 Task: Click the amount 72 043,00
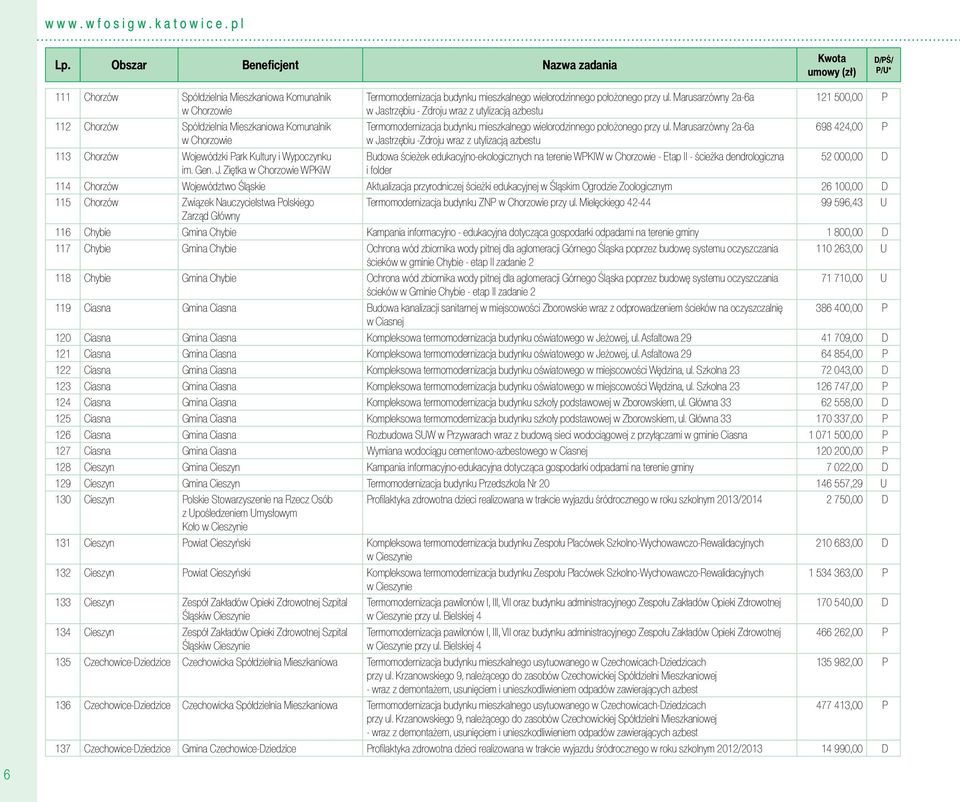pyautogui.click(x=842, y=370)
